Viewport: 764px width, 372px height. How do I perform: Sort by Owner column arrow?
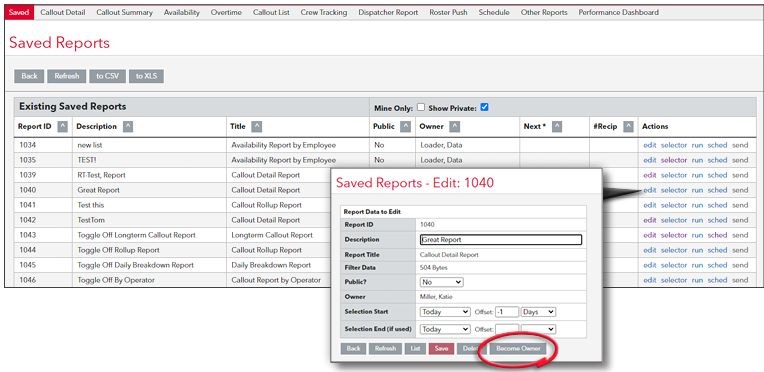(455, 127)
